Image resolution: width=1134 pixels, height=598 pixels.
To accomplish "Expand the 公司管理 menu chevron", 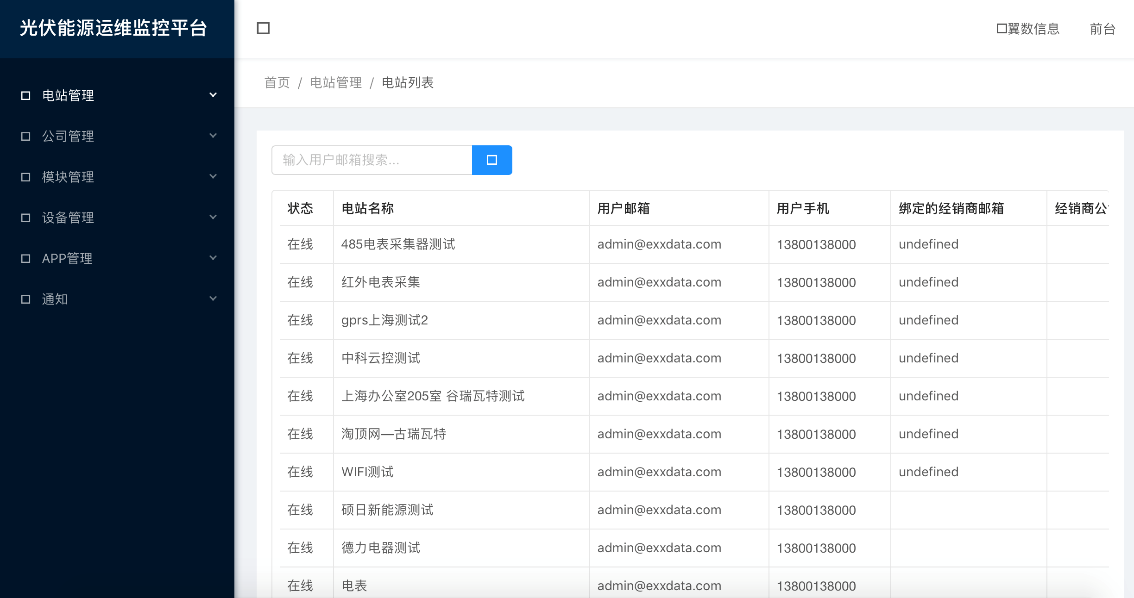I will 212,136.
